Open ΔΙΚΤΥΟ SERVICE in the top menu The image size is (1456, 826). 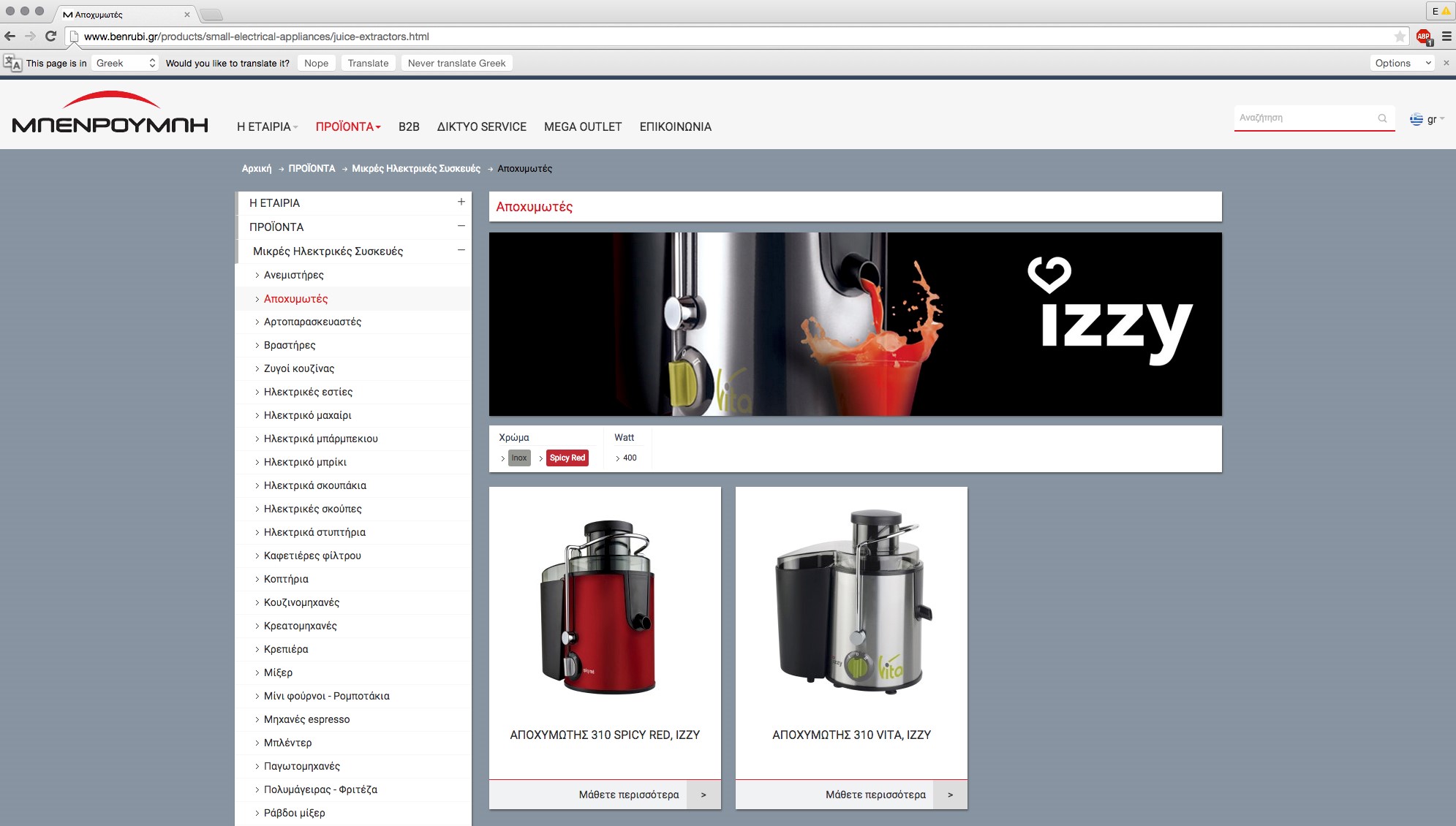481,126
